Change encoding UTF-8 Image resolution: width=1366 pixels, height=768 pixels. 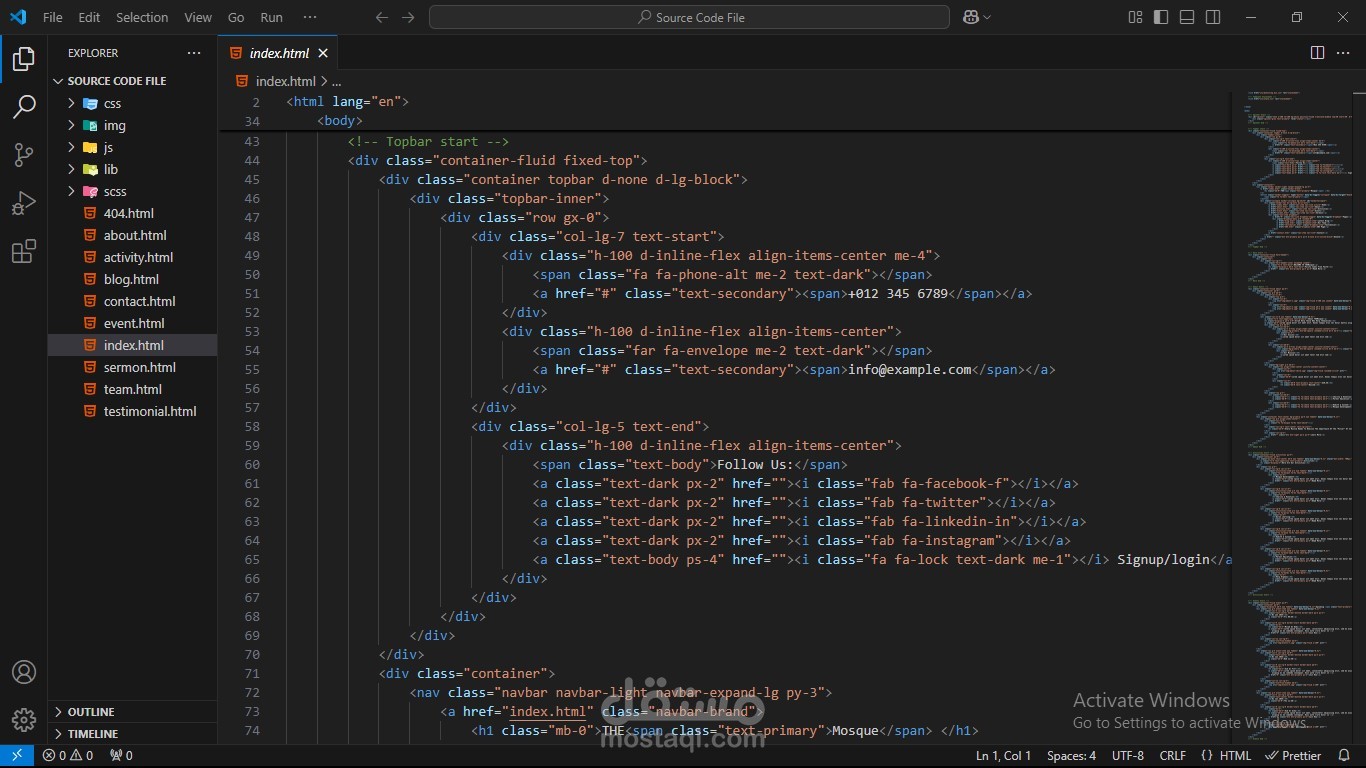1128,756
